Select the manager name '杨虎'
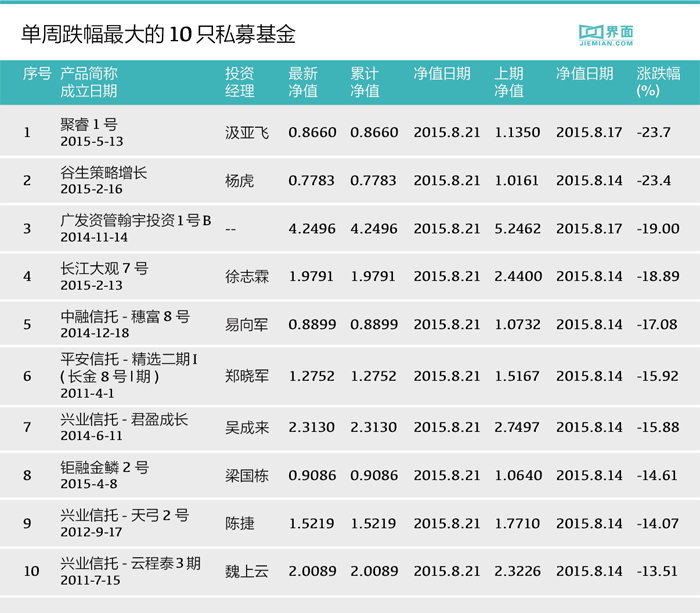The width and height of the screenshot is (700, 613). (240, 181)
